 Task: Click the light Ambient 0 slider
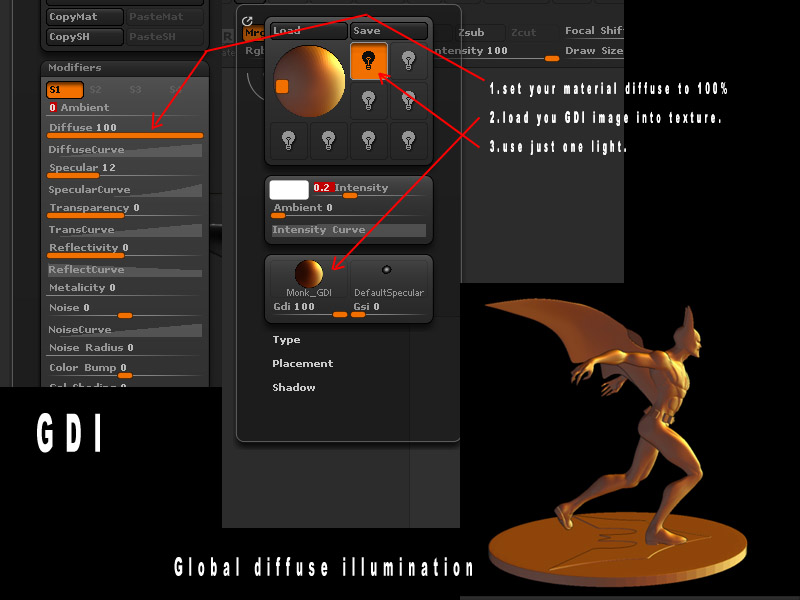[x=349, y=210]
